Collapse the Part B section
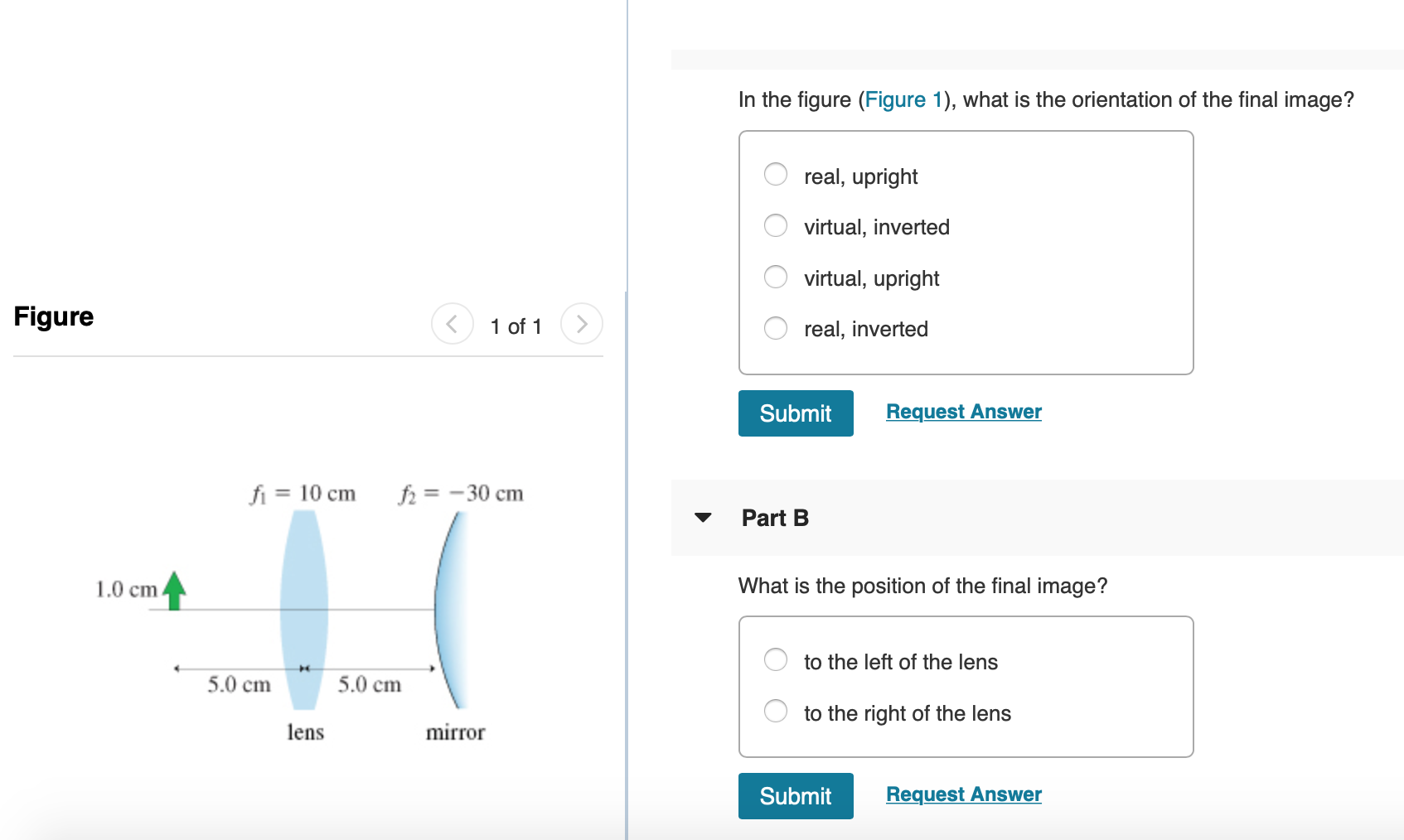This screenshot has width=1404, height=840. coord(702,517)
